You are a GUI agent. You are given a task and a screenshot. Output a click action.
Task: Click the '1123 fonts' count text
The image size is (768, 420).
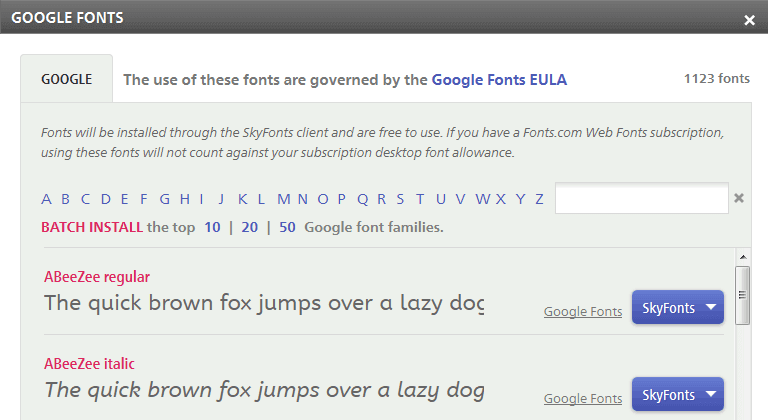[717, 78]
